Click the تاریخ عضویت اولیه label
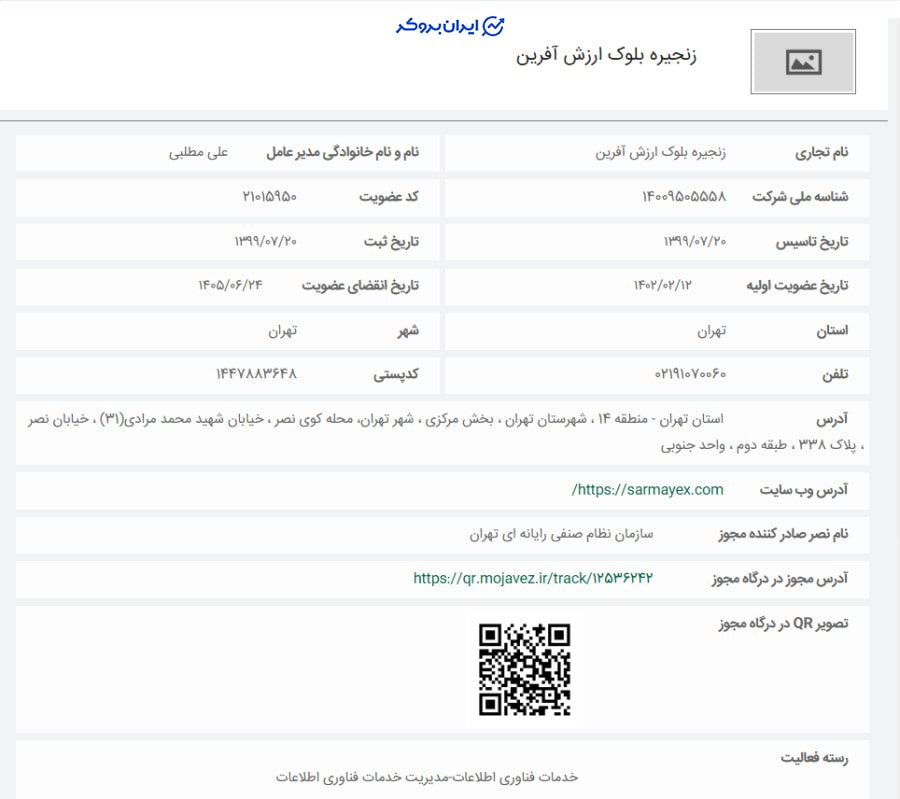Viewport: 900px width, 799px height. [x=797, y=286]
